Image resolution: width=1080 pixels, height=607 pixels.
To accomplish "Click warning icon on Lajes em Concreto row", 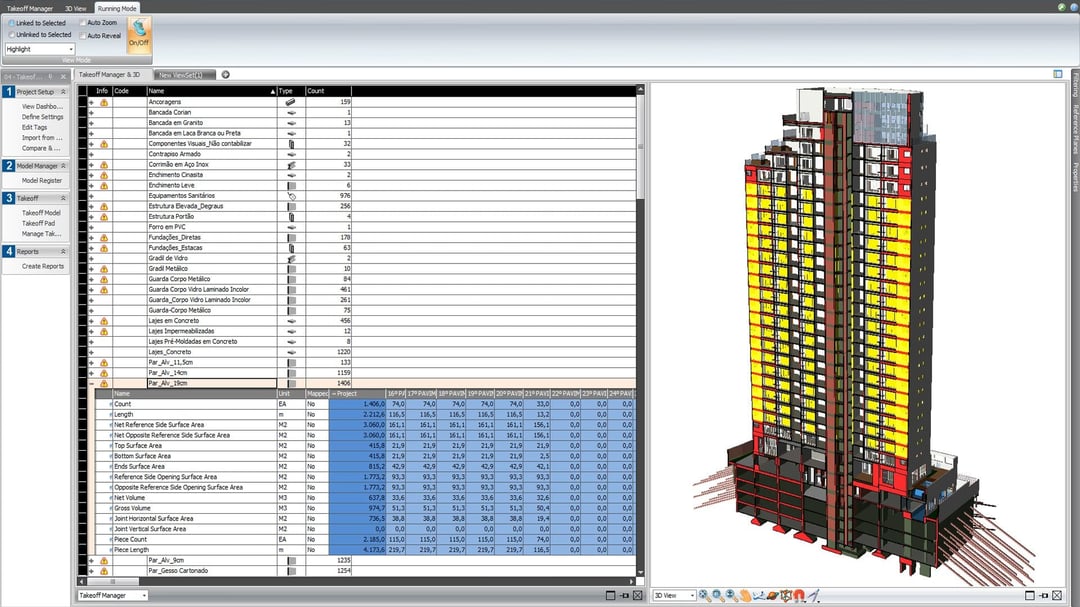I will [104, 321].
